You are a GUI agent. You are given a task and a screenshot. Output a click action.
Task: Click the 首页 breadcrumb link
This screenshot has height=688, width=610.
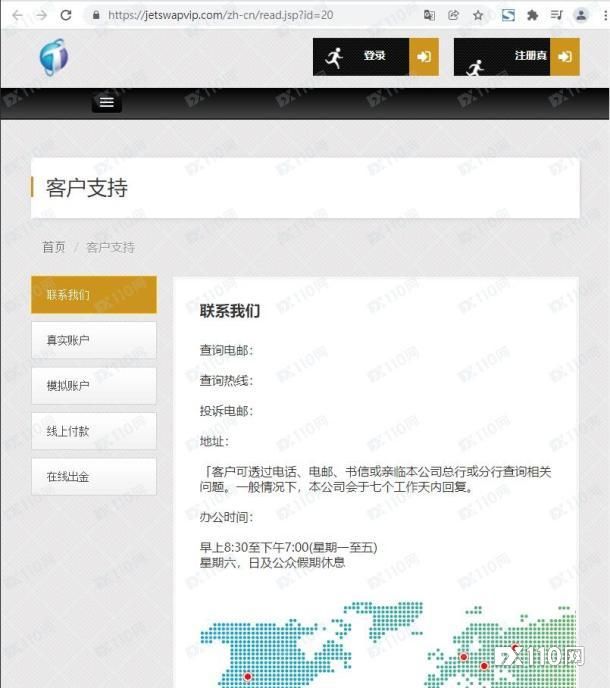point(54,247)
